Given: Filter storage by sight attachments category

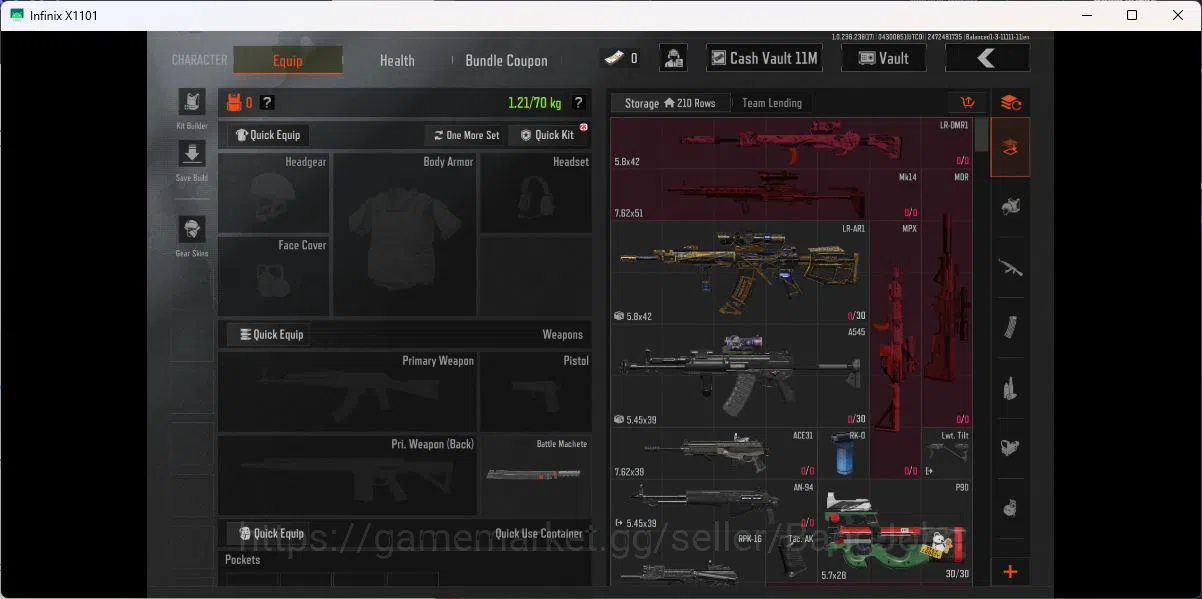Looking at the screenshot, I should (x=1010, y=447).
